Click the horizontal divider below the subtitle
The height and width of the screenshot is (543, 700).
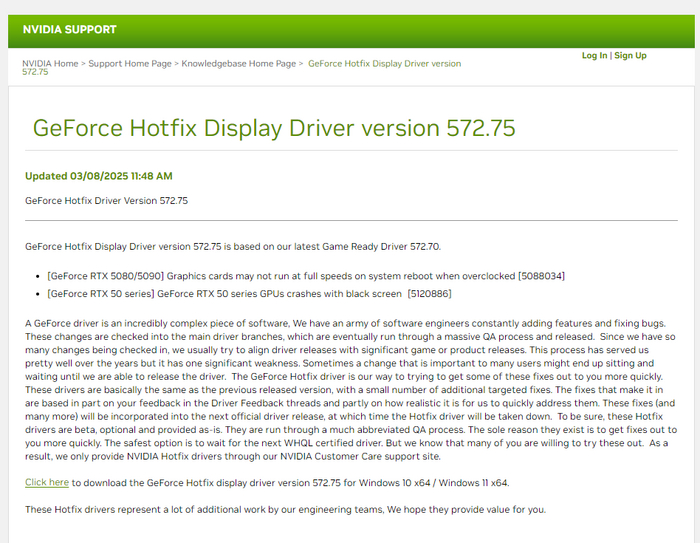coord(350,220)
